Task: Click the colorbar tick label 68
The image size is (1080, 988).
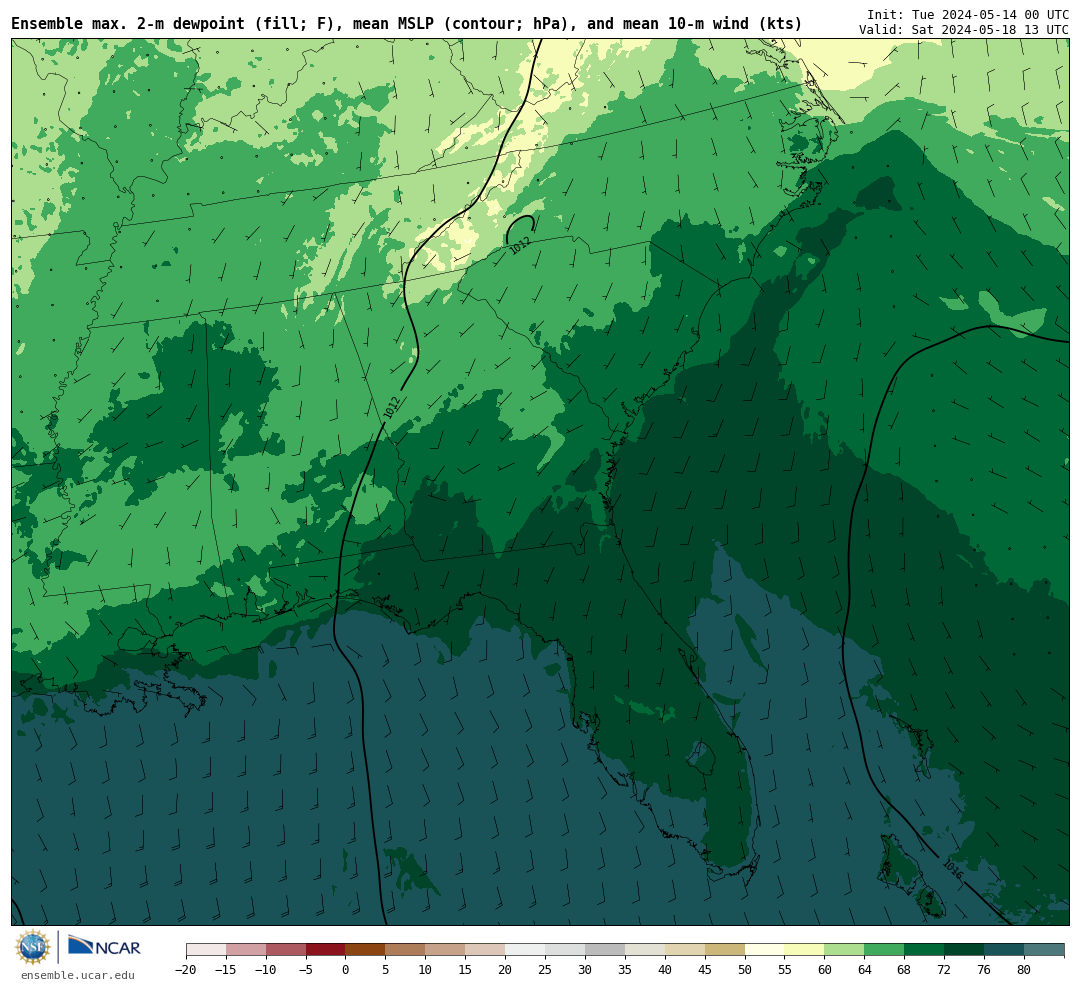Action: point(905,969)
